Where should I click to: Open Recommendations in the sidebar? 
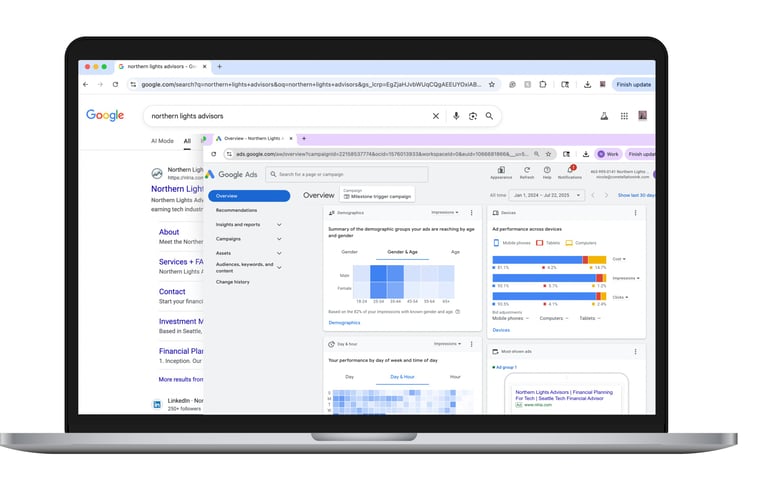coord(236,210)
